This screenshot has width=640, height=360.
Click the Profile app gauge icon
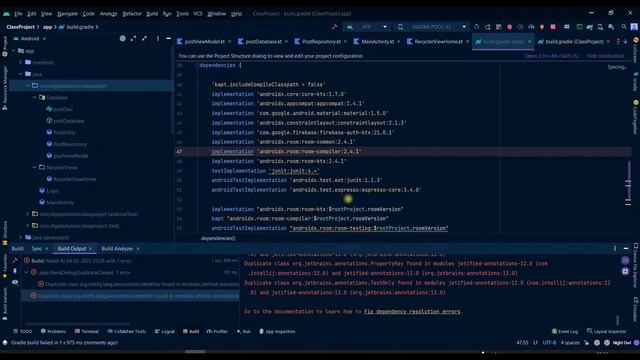(531, 27)
